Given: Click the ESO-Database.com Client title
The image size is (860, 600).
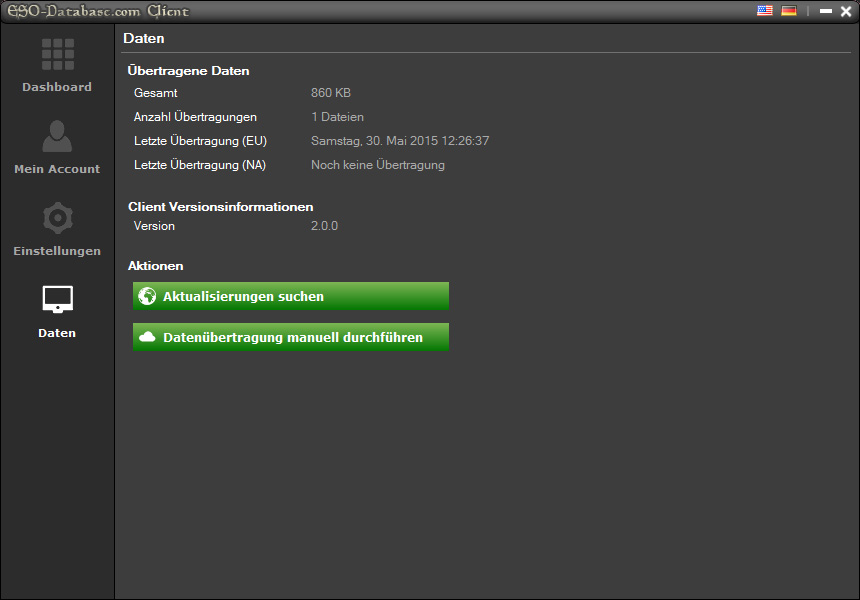Looking at the screenshot, I should click(98, 12).
